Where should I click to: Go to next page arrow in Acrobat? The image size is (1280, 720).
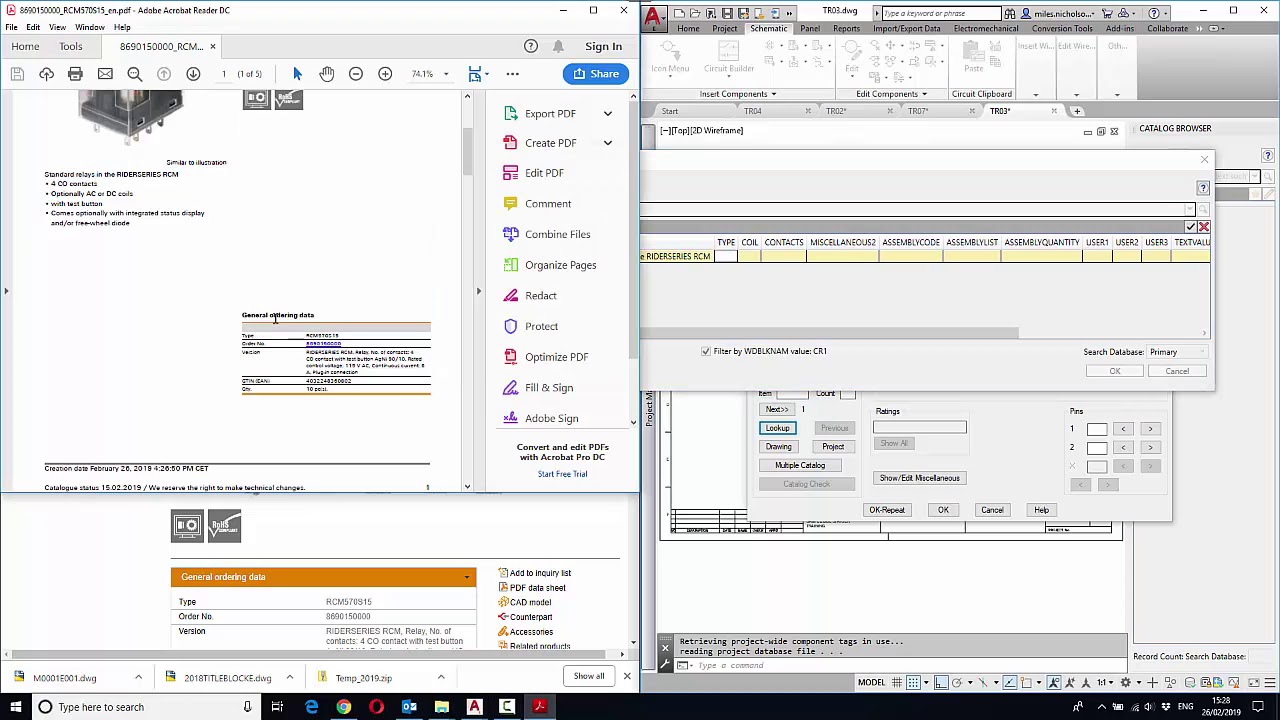[193, 74]
